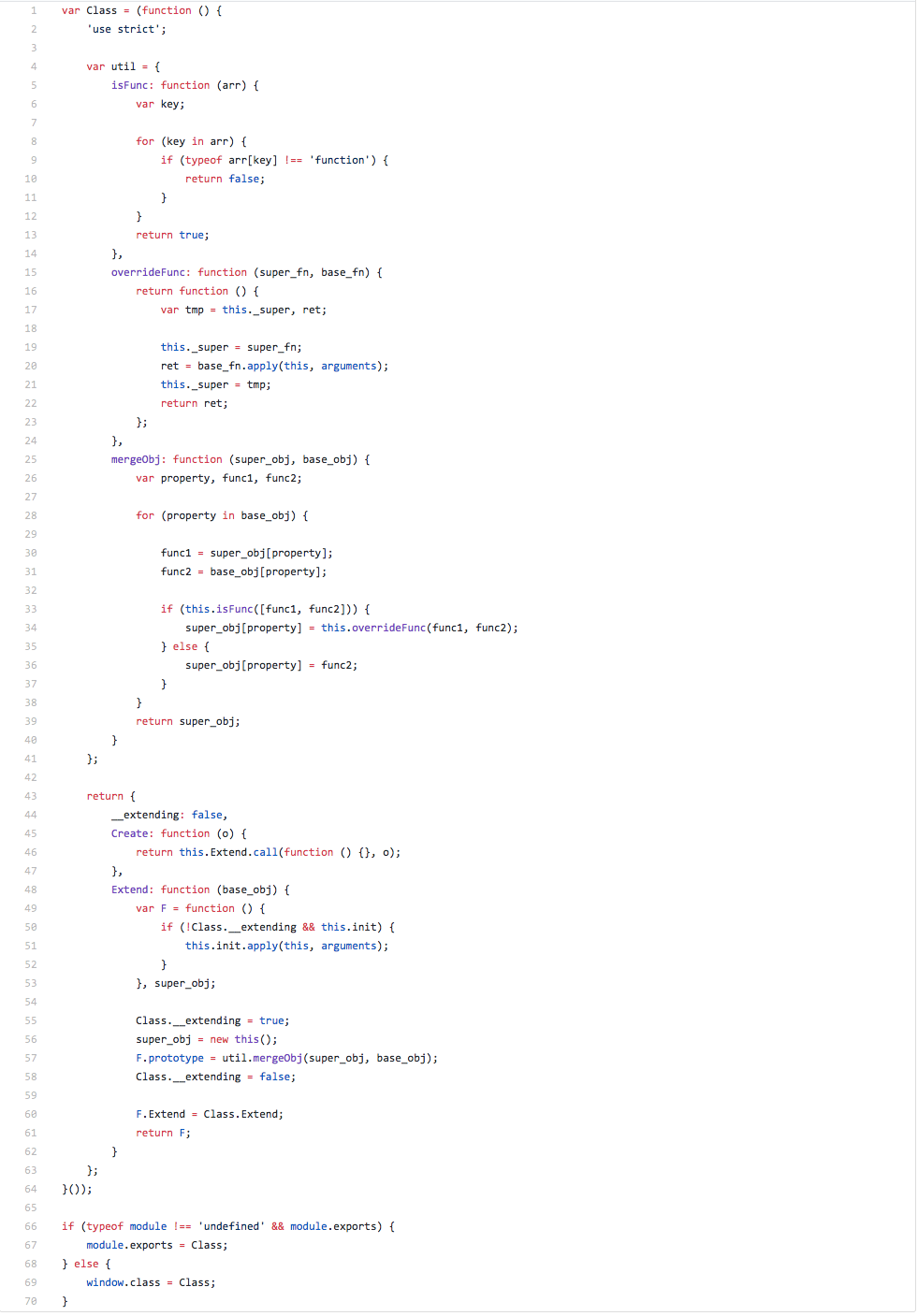Select the super_obj variable on line 56
918x1316 pixels.
tap(163, 1039)
